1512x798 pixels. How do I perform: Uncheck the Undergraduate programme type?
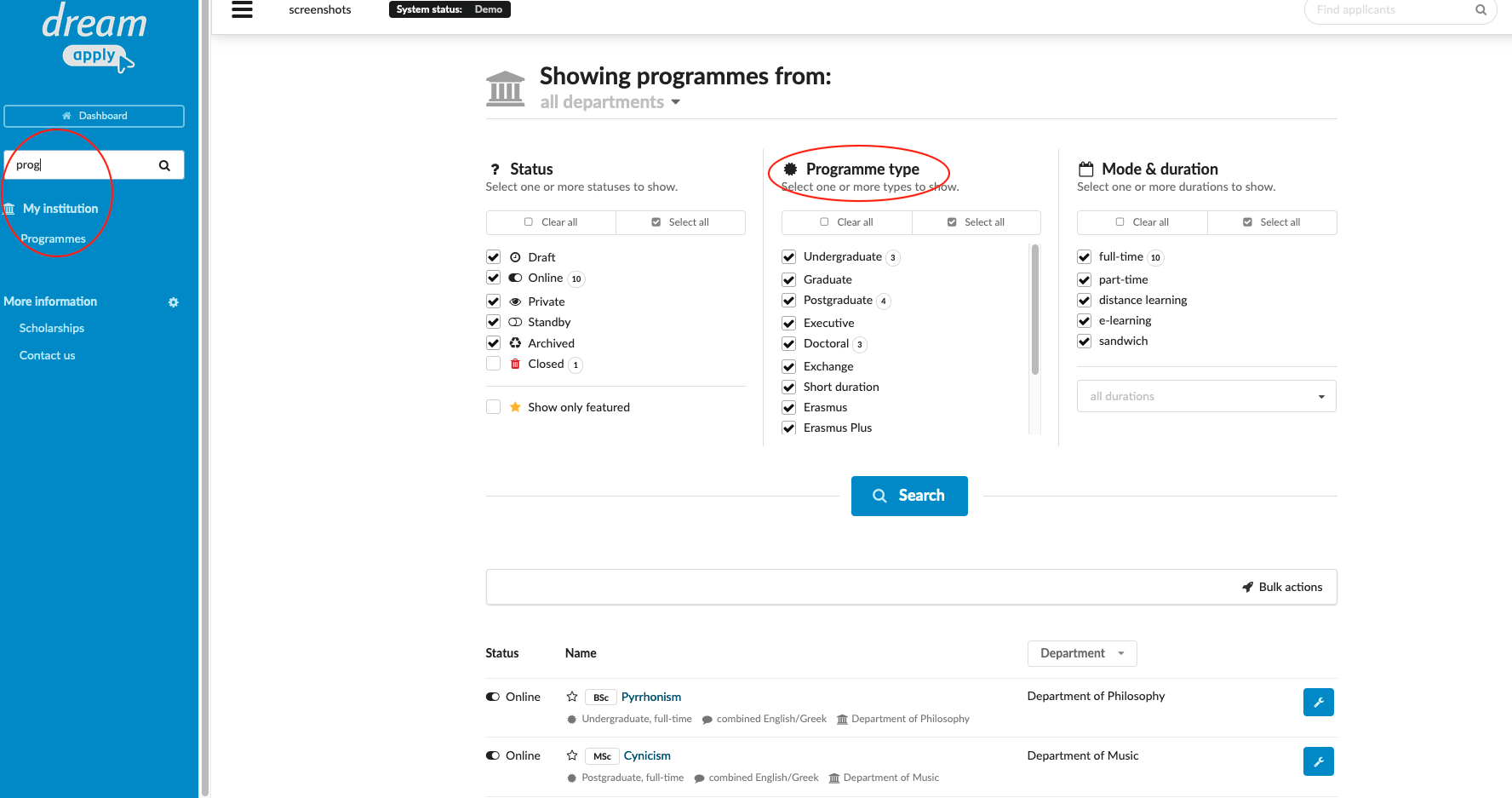click(x=789, y=256)
